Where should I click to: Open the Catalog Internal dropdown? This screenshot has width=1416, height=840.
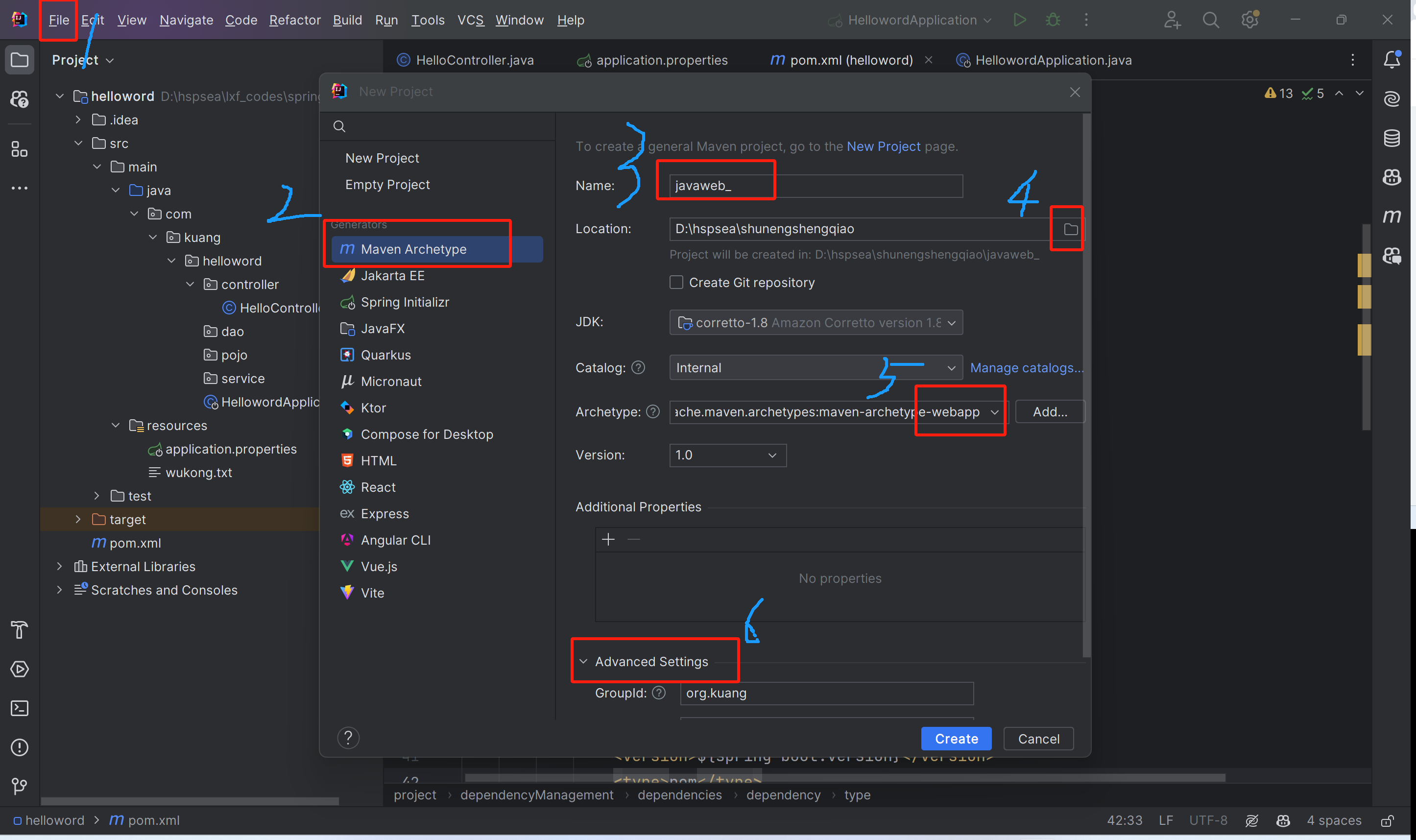pos(816,368)
